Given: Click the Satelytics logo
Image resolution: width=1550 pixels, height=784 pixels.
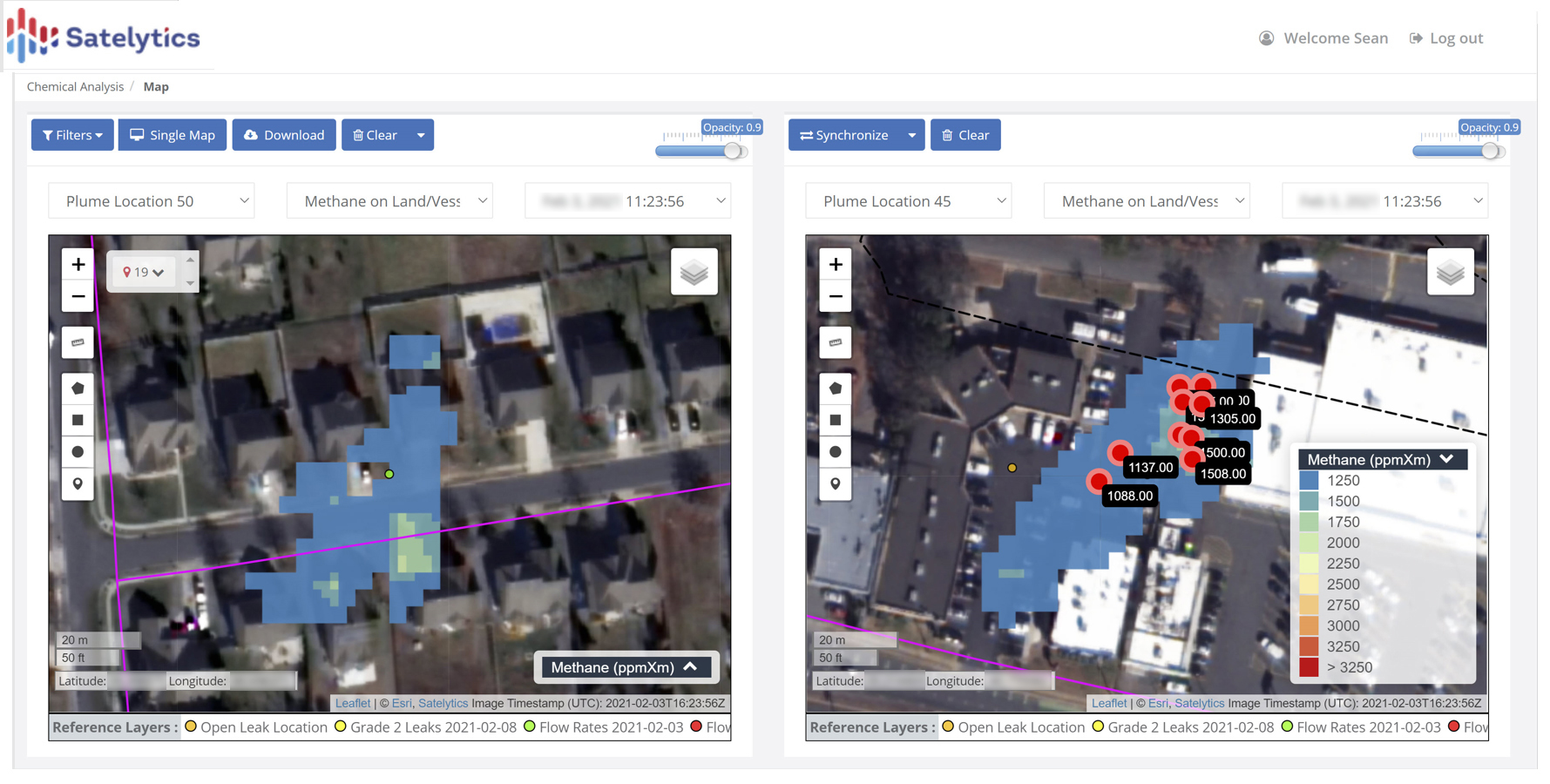Looking at the screenshot, I should [x=104, y=37].
